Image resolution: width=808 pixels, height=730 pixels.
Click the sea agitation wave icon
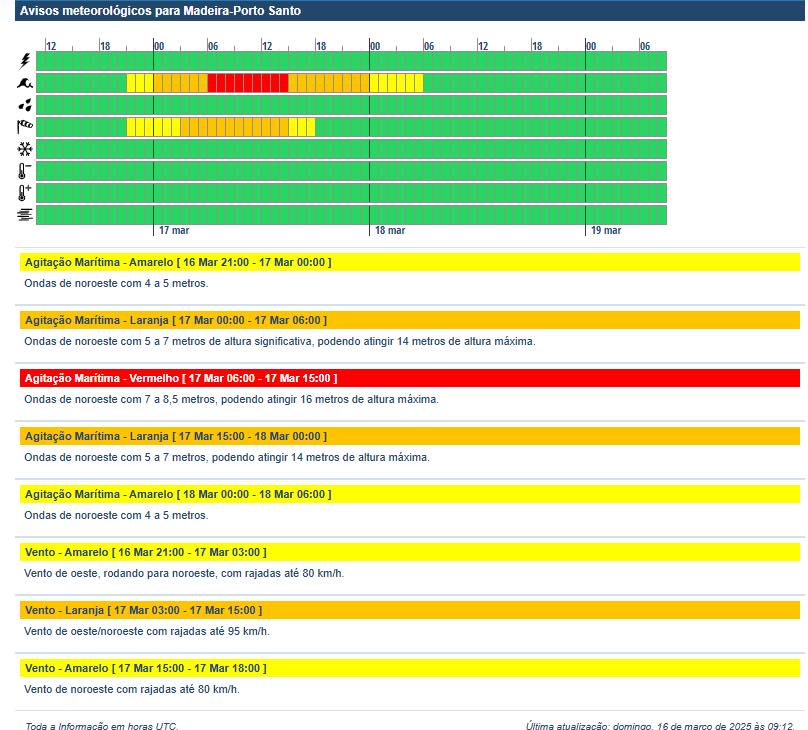tap(25, 83)
